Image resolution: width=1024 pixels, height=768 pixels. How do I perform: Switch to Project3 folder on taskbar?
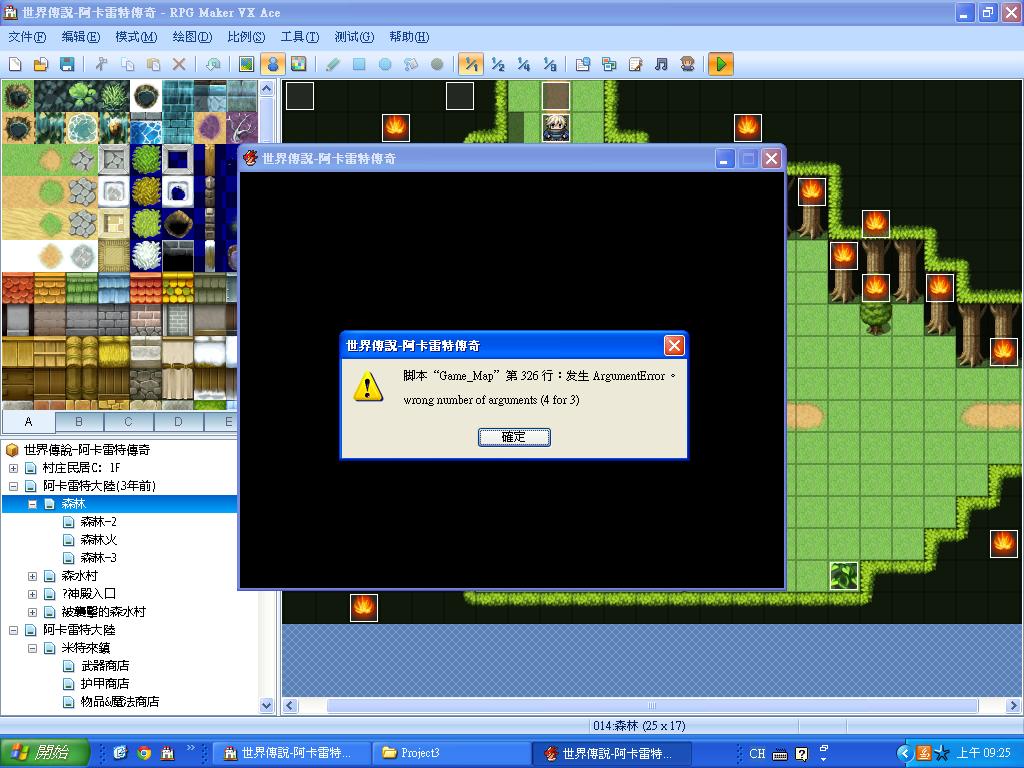[451, 753]
